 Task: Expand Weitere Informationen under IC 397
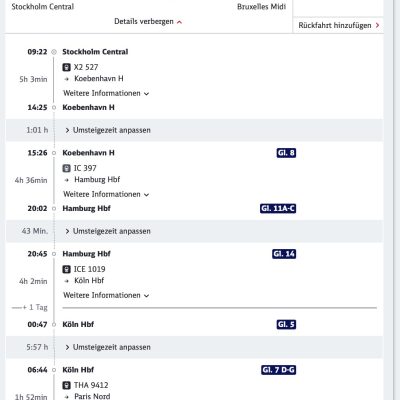[106, 194]
